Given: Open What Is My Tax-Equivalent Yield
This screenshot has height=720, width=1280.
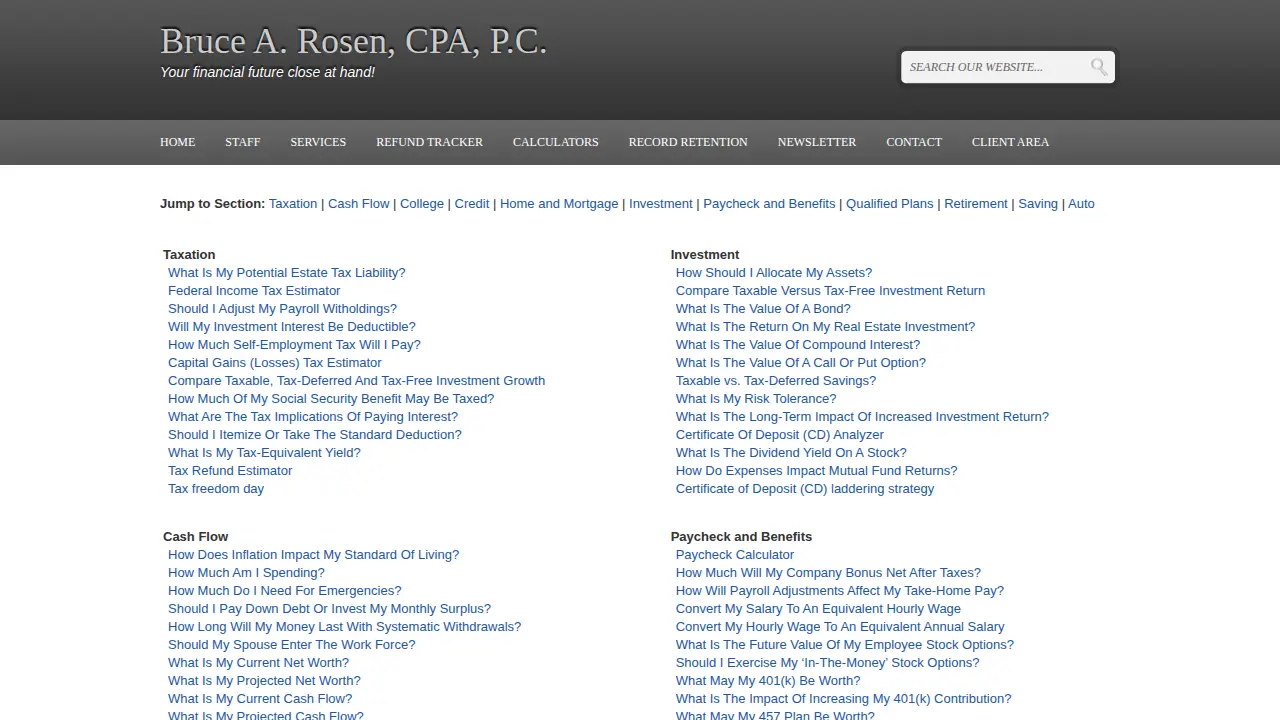Looking at the screenshot, I should click(x=264, y=453).
